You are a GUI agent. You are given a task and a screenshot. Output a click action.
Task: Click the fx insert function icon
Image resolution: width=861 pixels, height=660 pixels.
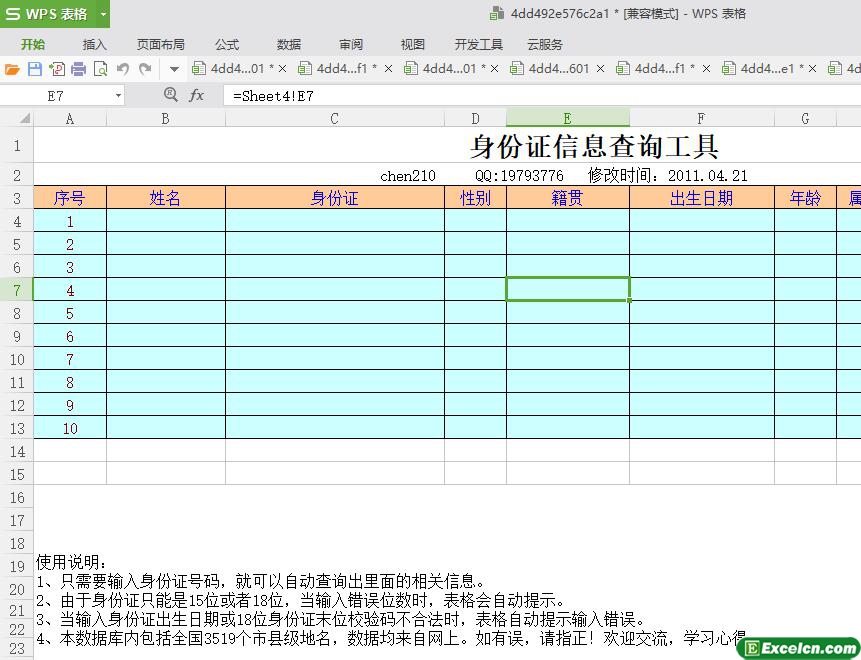(197, 95)
